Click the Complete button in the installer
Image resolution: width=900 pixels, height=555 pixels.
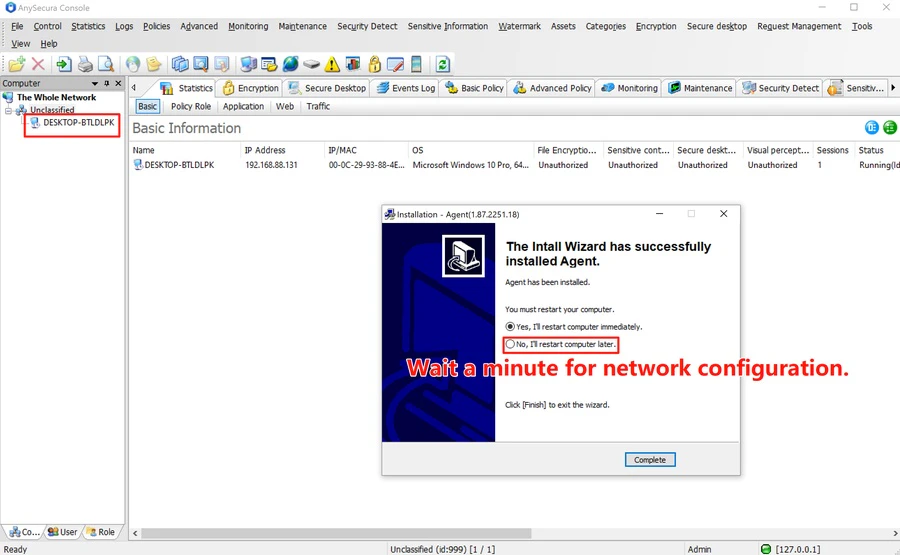point(650,460)
